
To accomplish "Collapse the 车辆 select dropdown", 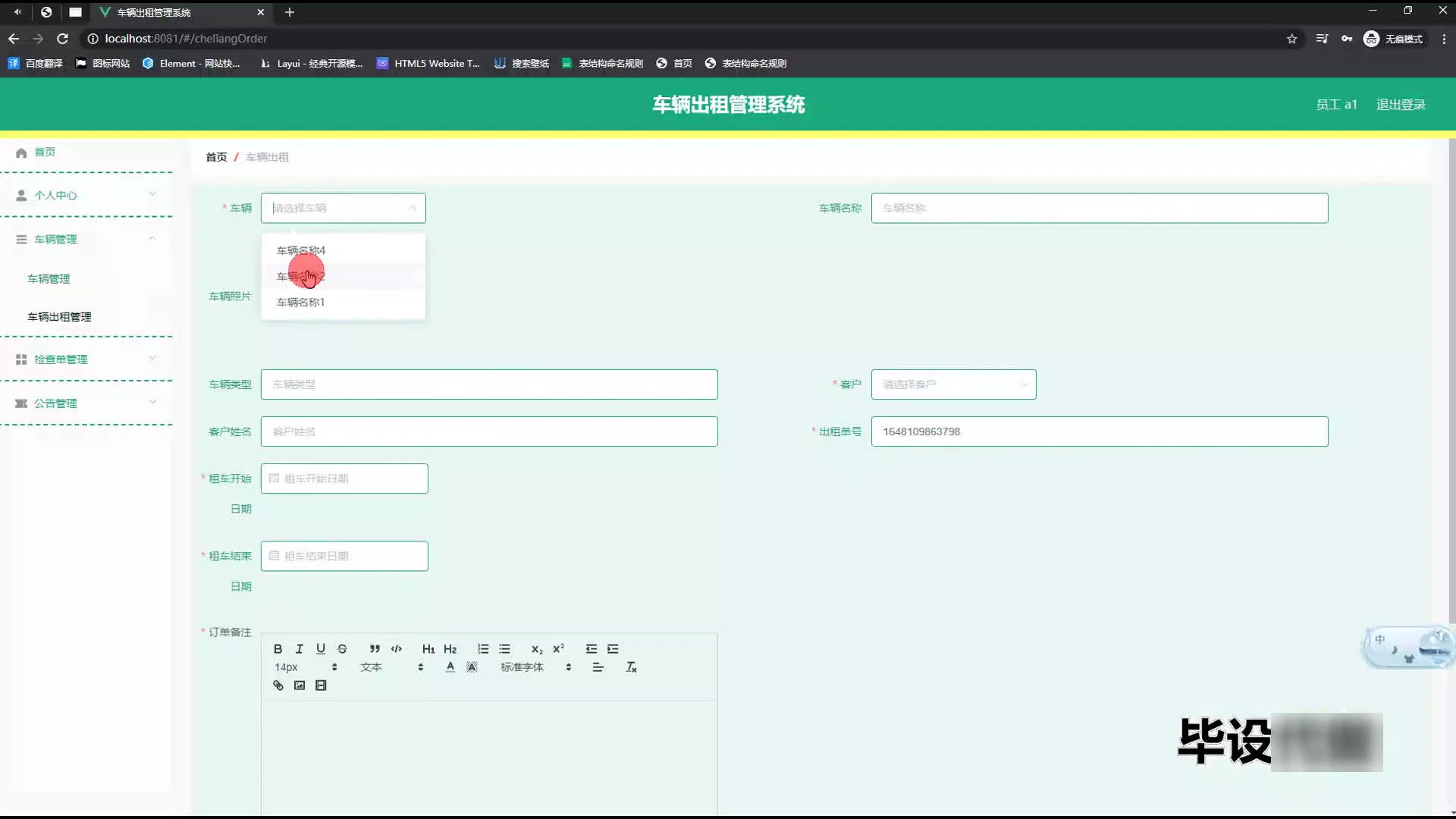I will (x=413, y=208).
